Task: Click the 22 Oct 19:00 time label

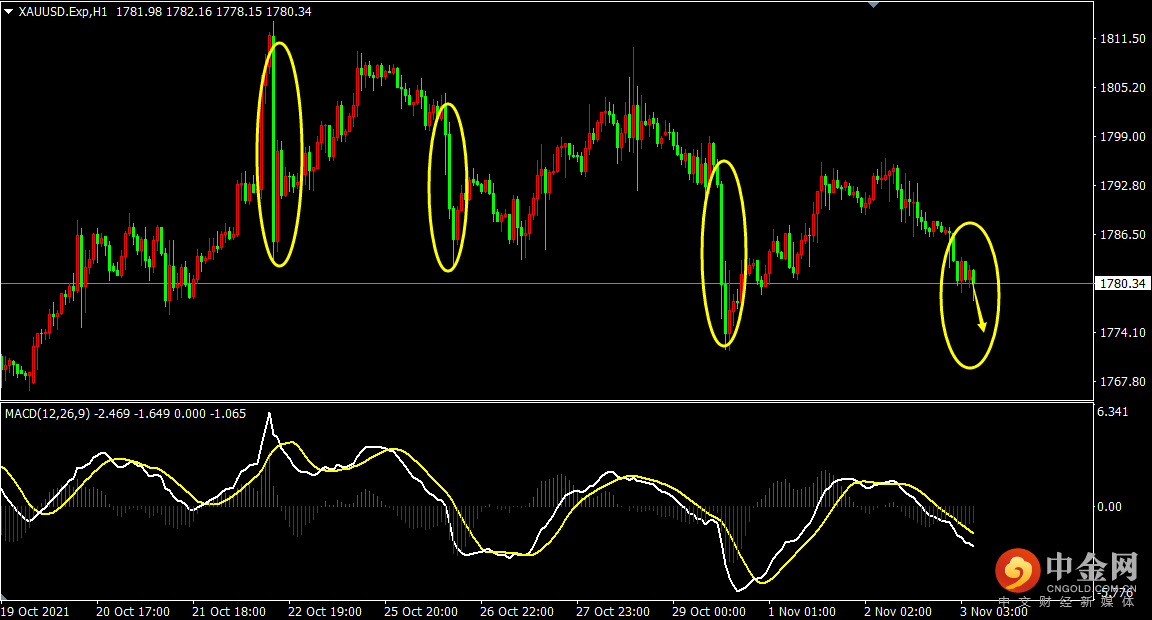Action: pyautogui.click(x=325, y=611)
